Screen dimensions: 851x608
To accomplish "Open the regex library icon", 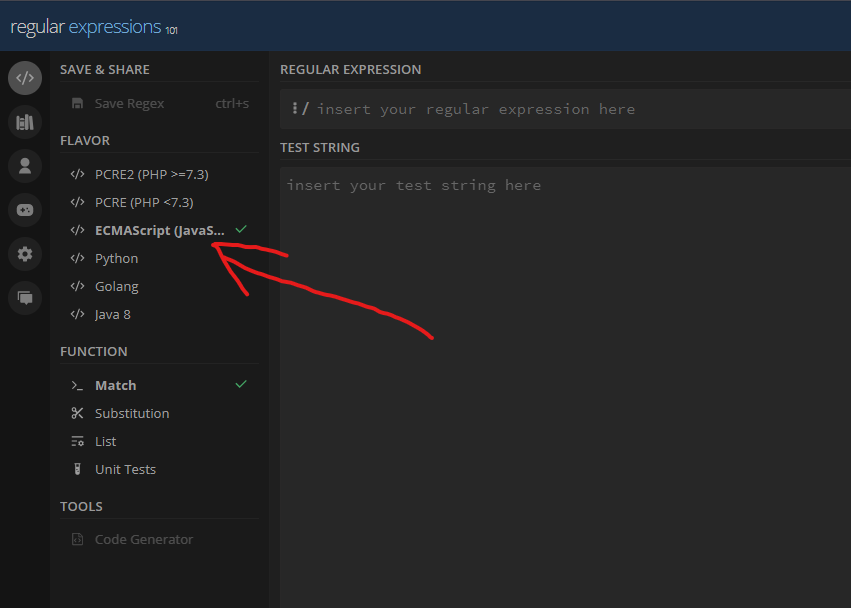I will pyautogui.click(x=25, y=122).
